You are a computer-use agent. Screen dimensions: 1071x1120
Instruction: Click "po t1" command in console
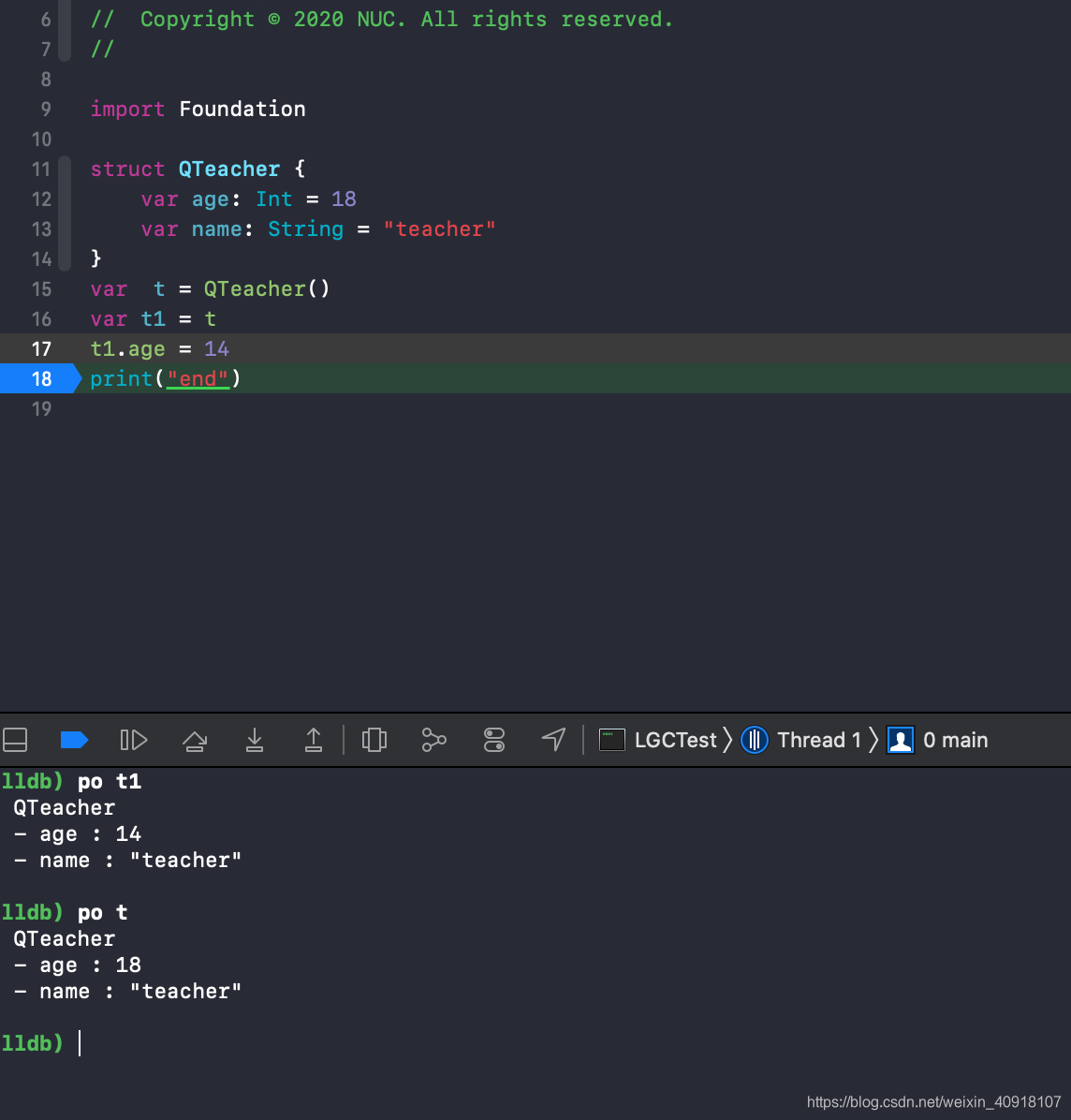[110, 781]
